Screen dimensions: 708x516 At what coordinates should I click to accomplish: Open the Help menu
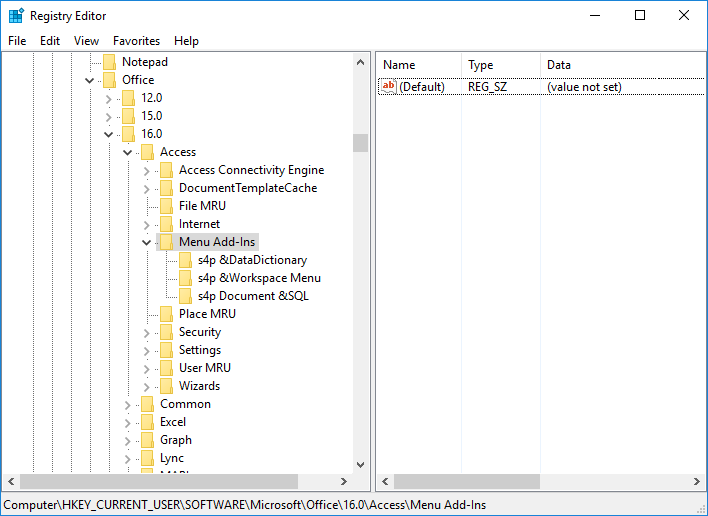pyautogui.click(x=186, y=41)
